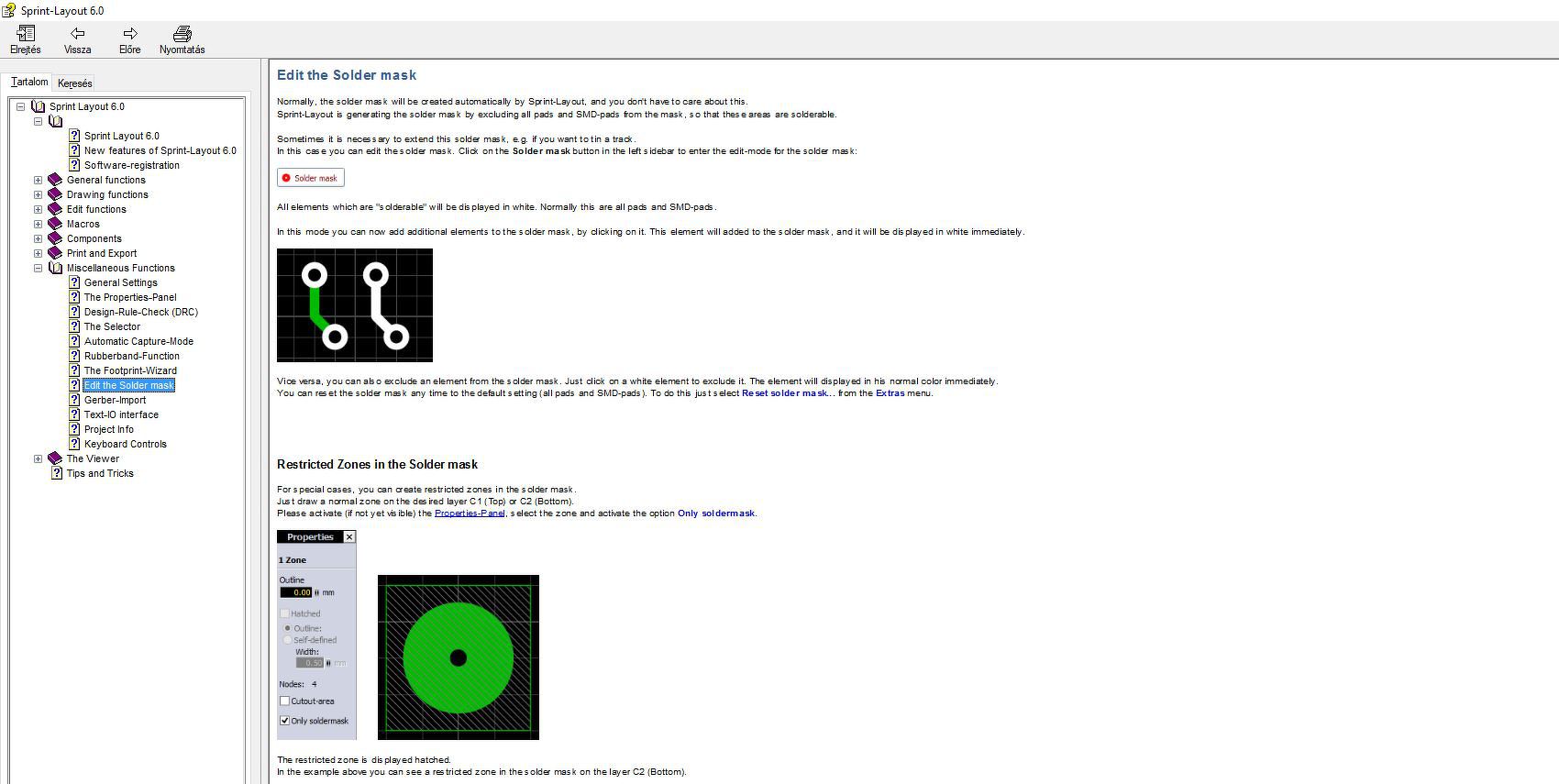Click the Print and Export book icon
The height and width of the screenshot is (784, 1559).
coord(55,253)
